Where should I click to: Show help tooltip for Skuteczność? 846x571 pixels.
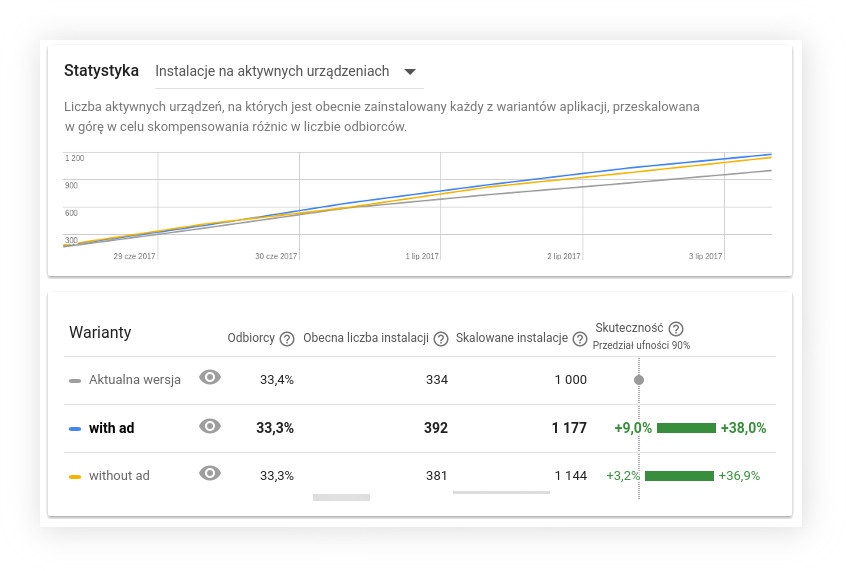point(676,329)
